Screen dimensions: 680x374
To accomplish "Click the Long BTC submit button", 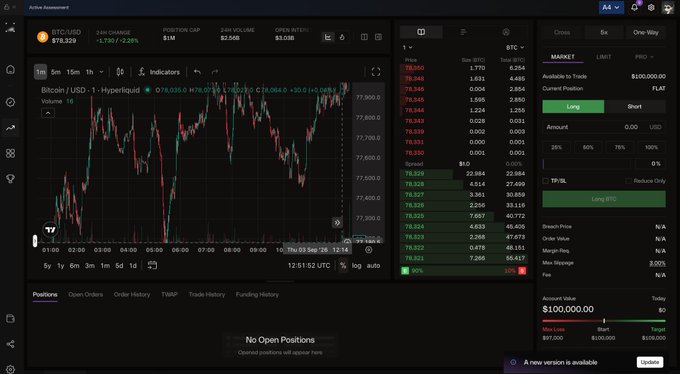I will (604, 199).
